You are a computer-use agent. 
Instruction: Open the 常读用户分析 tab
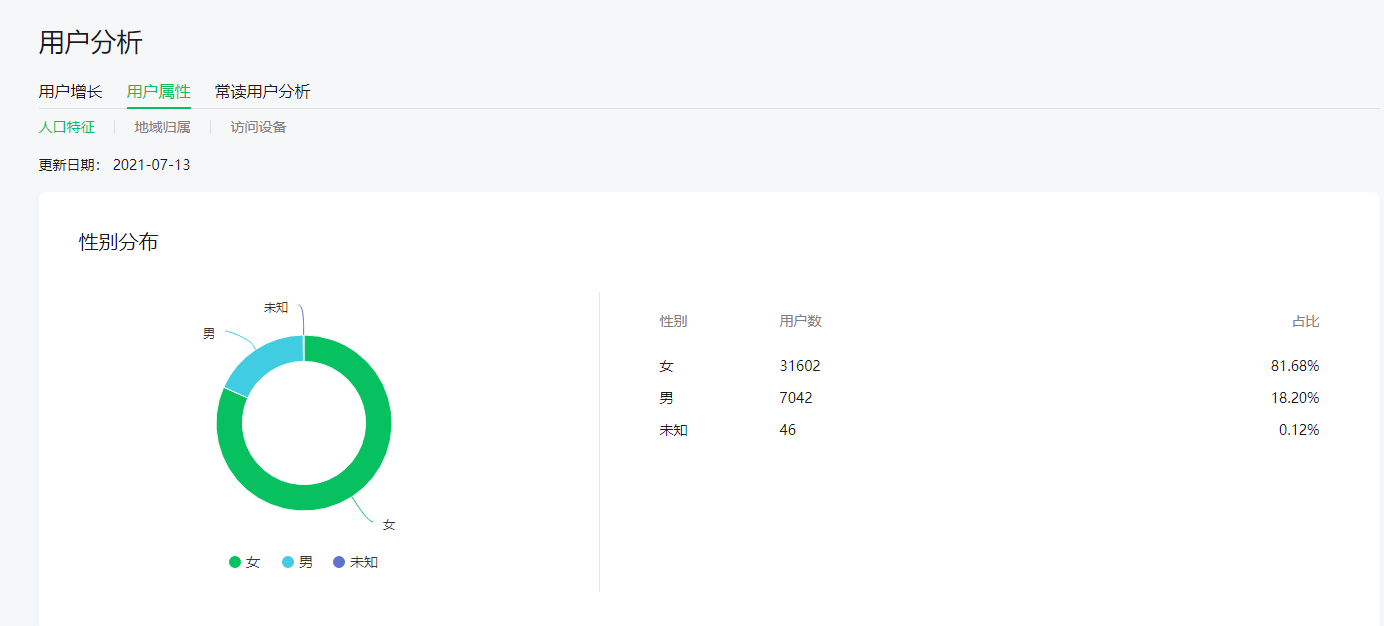[263, 92]
